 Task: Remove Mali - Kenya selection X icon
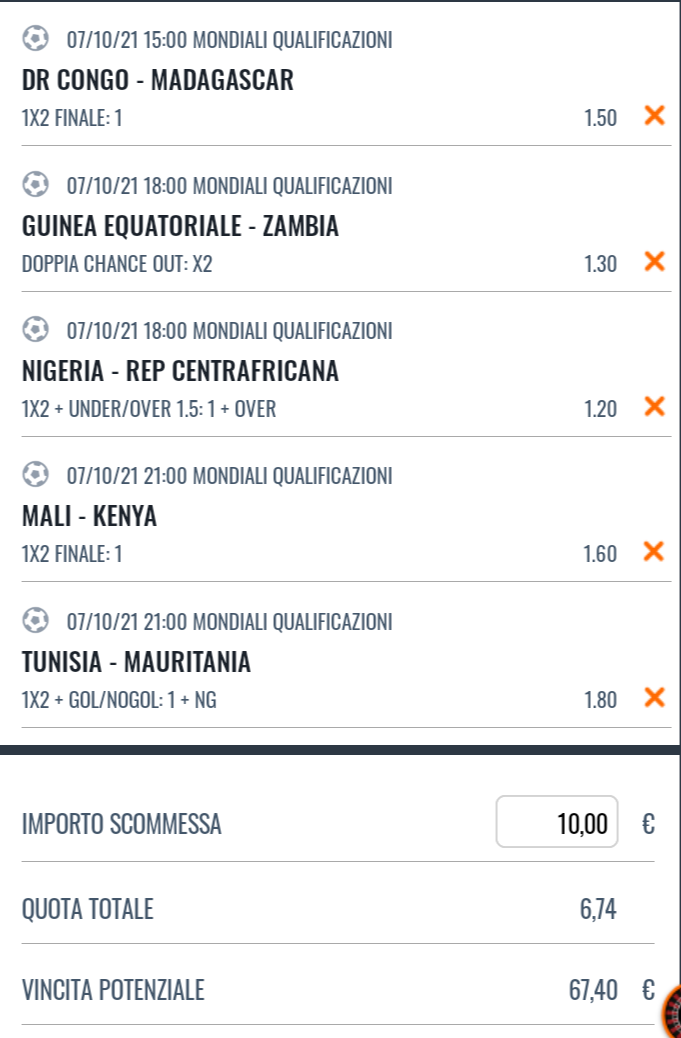click(654, 551)
